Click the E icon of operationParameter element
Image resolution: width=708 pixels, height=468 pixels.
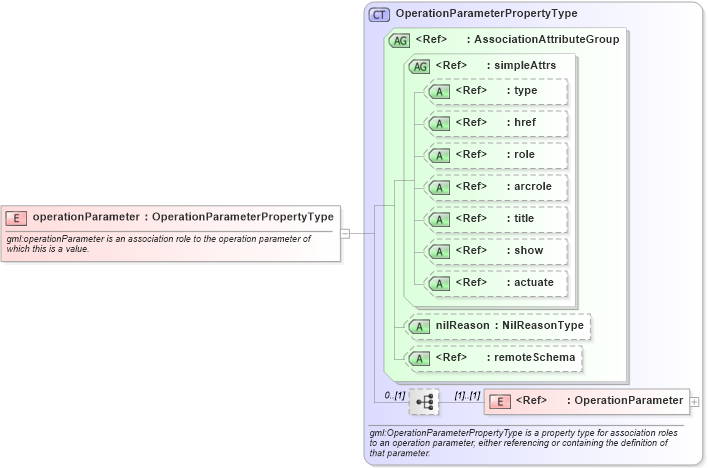pyautogui.click(x=16, y=219)
